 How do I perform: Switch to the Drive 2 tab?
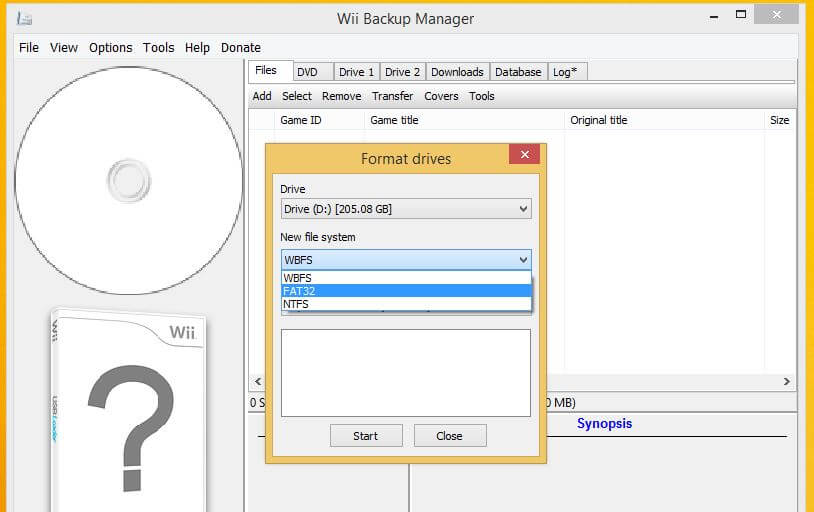402,72
